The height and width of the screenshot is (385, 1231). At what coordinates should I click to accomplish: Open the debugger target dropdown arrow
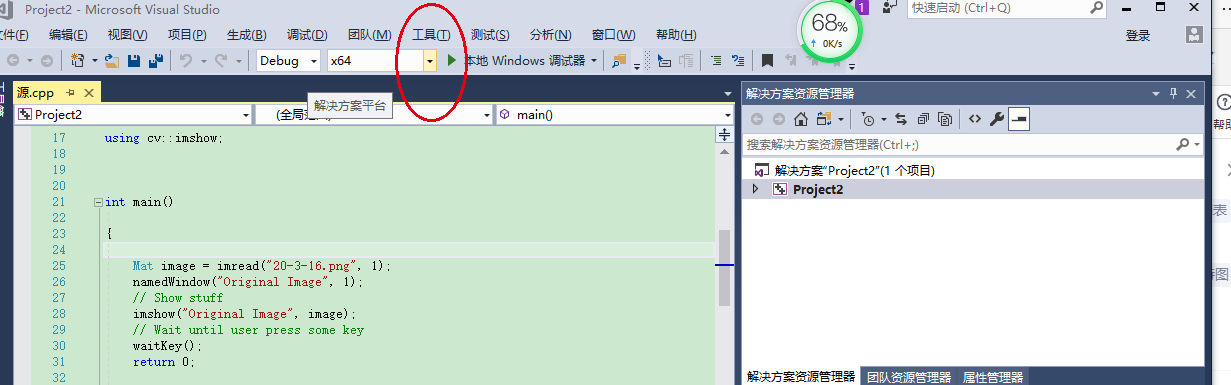(x=594, y=60)
